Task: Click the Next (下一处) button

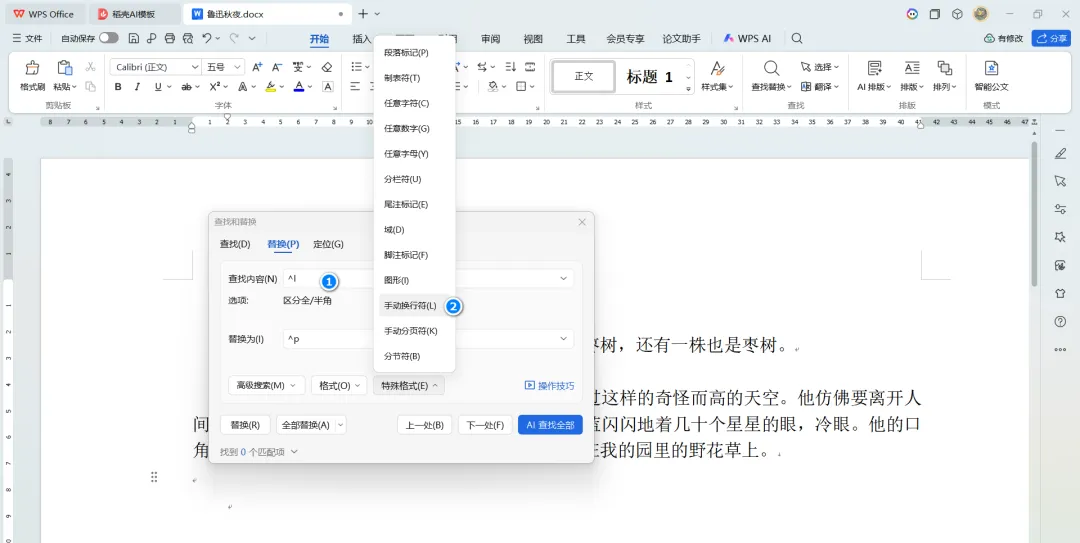Action: point(485,425)
